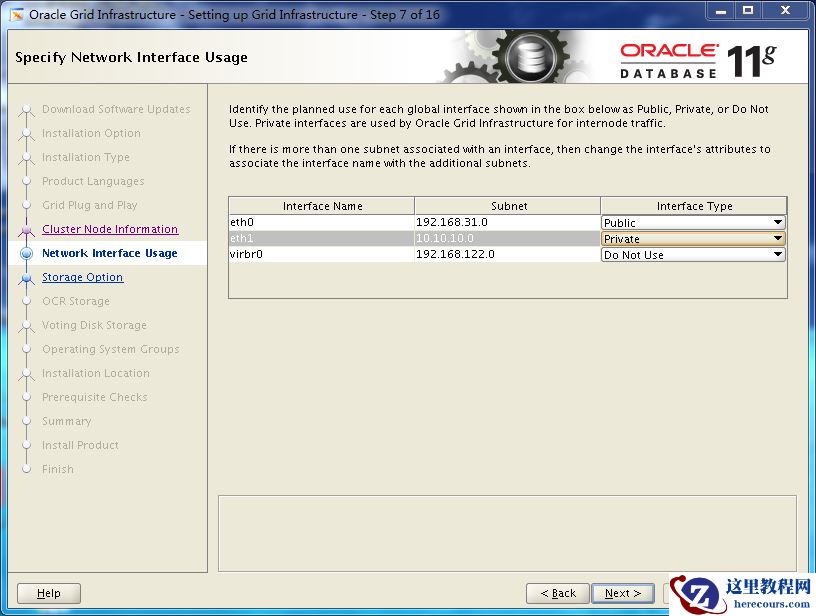Screen dimensions: 816x616
Task: Click the Network Interface Usage current step icon
Action: click(27, 253)
